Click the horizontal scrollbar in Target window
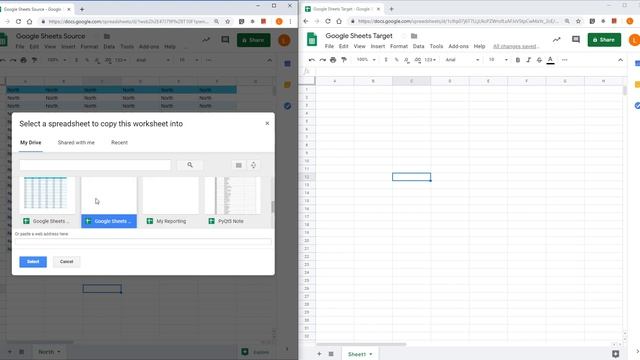 tap(361, 344)
